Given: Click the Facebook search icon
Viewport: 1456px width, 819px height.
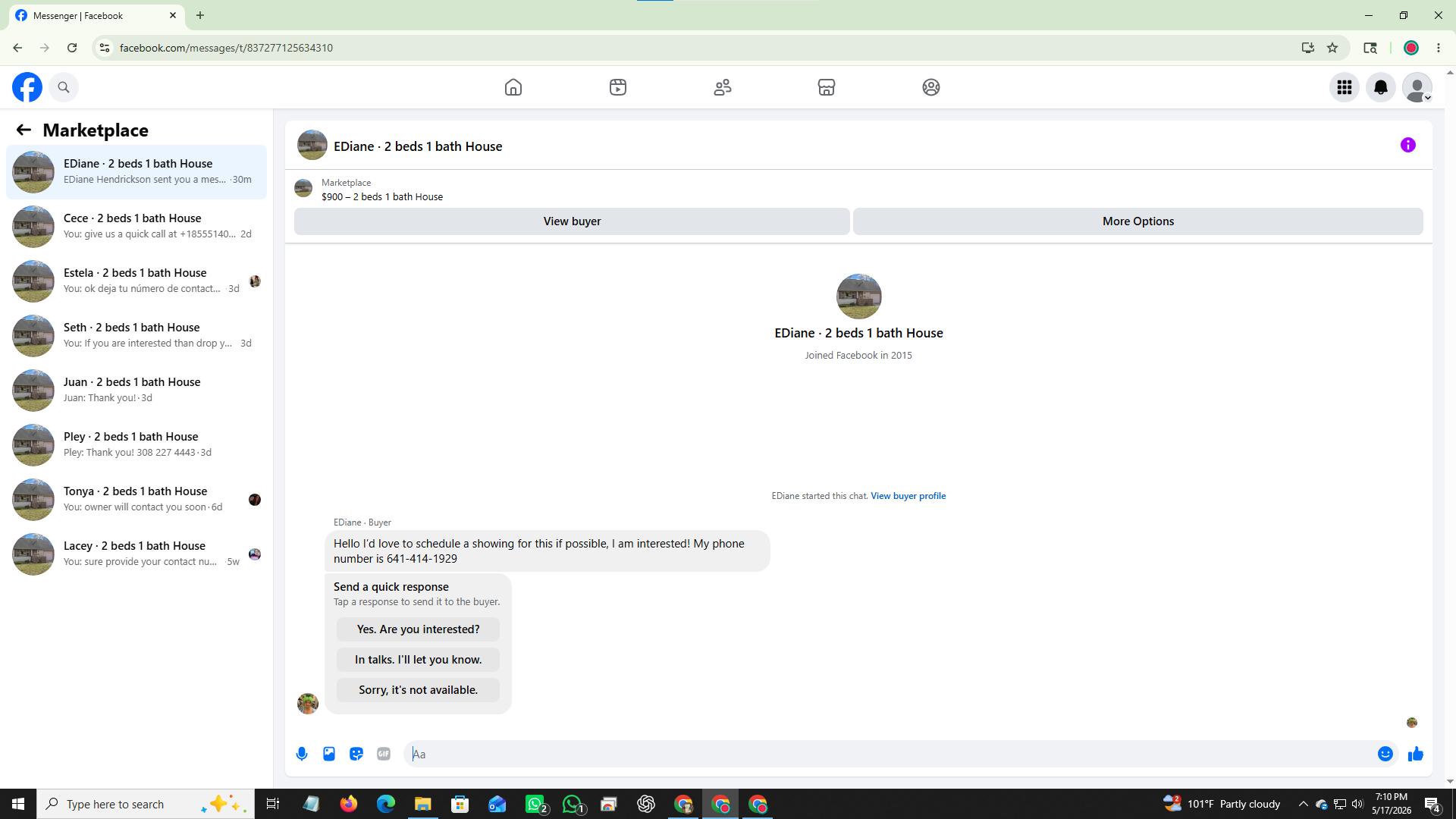Looking at the screenshot, I should [x=64, y=87].
